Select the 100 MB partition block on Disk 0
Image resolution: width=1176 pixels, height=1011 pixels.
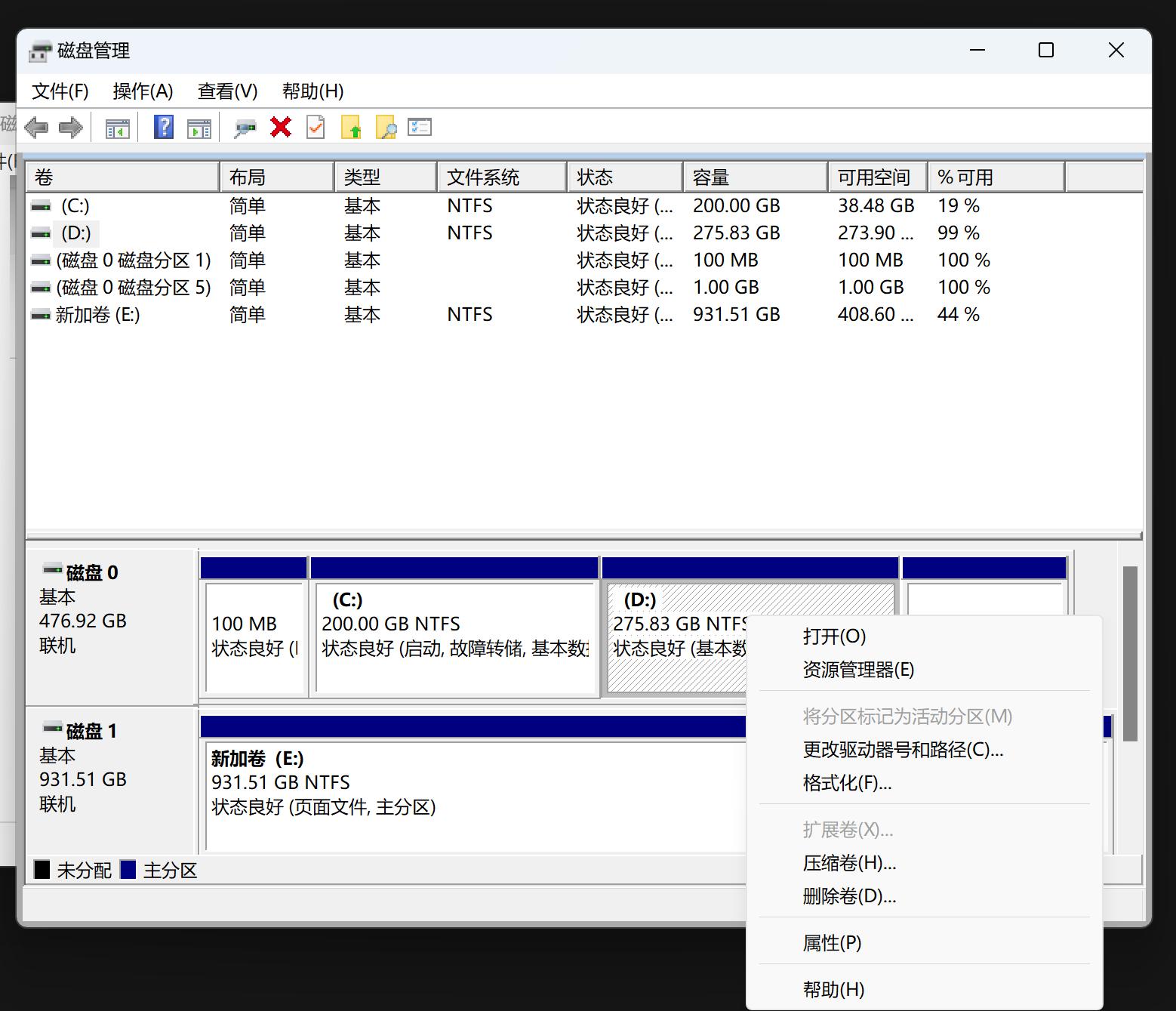254,626
